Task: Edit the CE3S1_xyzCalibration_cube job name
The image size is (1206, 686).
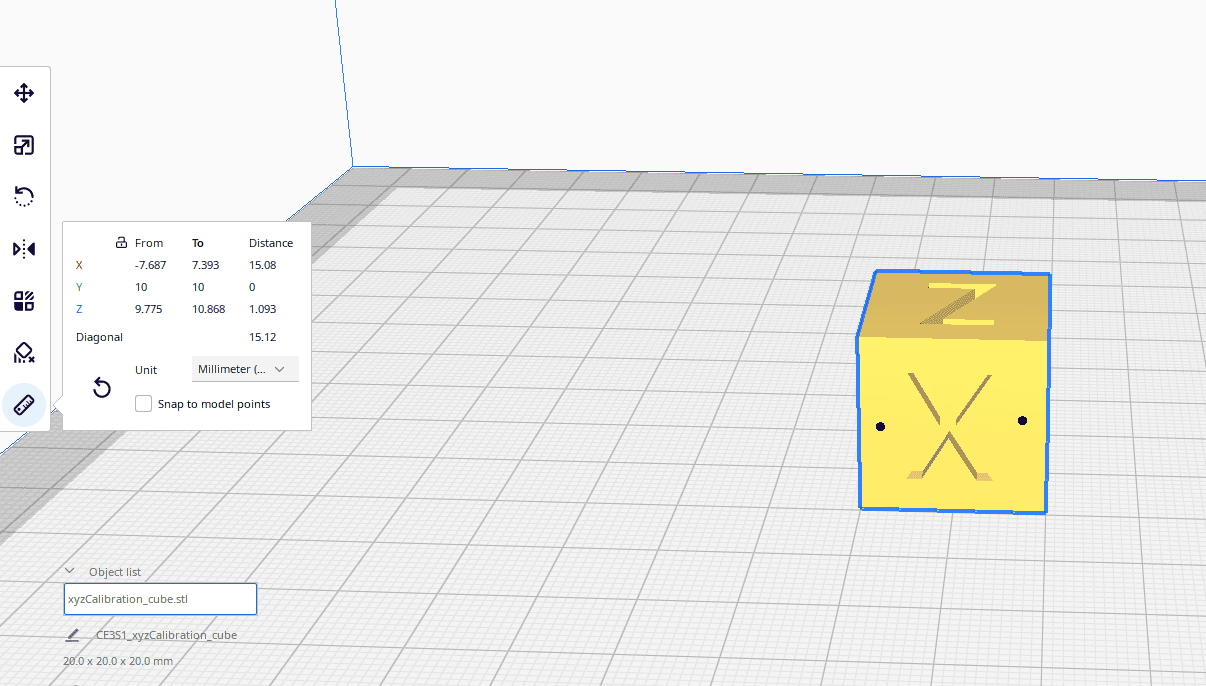Action: pyautogui.click(x=72, y=635)
